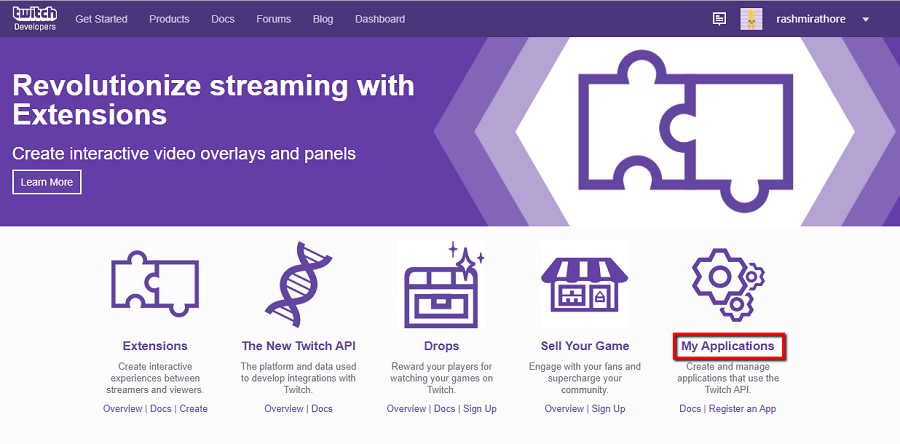Click Overview under Sell Your Game
This screenshot has height=444, width=900.
tap(564, 408)
